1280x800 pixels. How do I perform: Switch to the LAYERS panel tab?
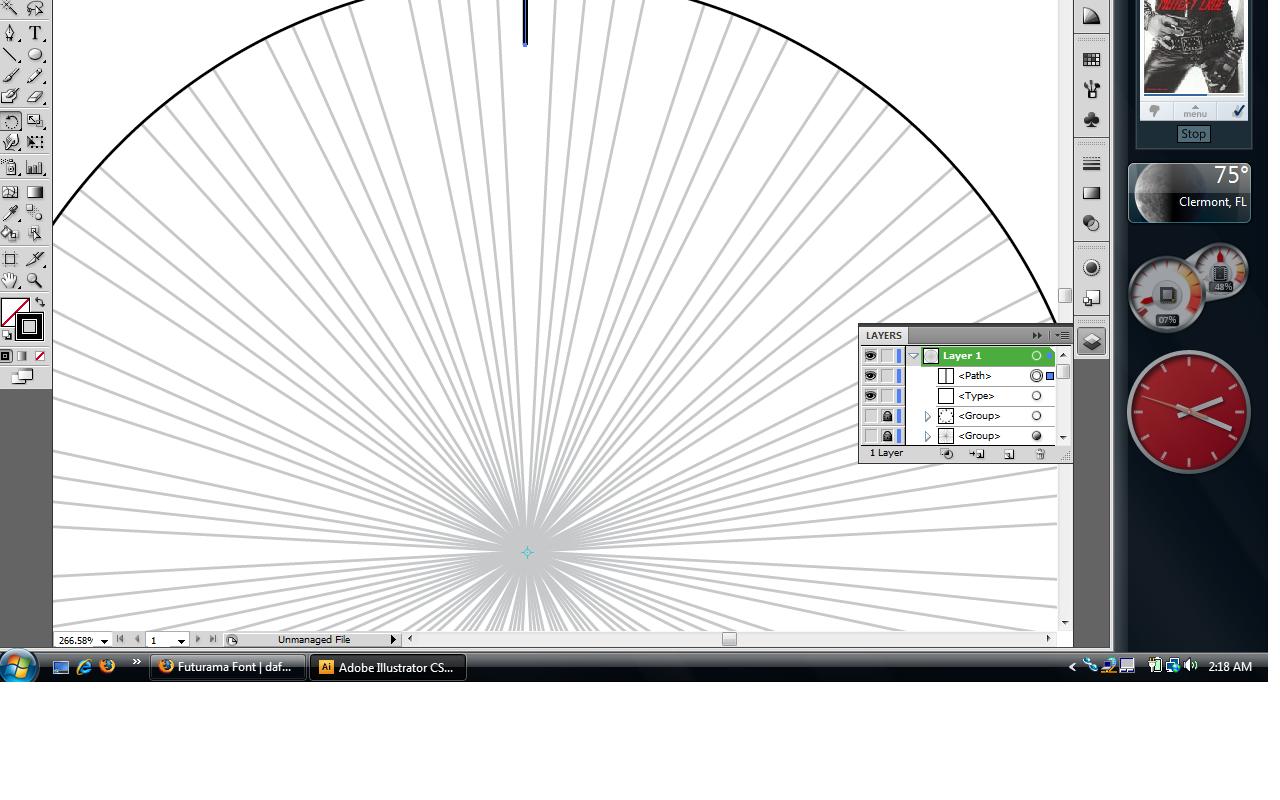tap(883, 335)
